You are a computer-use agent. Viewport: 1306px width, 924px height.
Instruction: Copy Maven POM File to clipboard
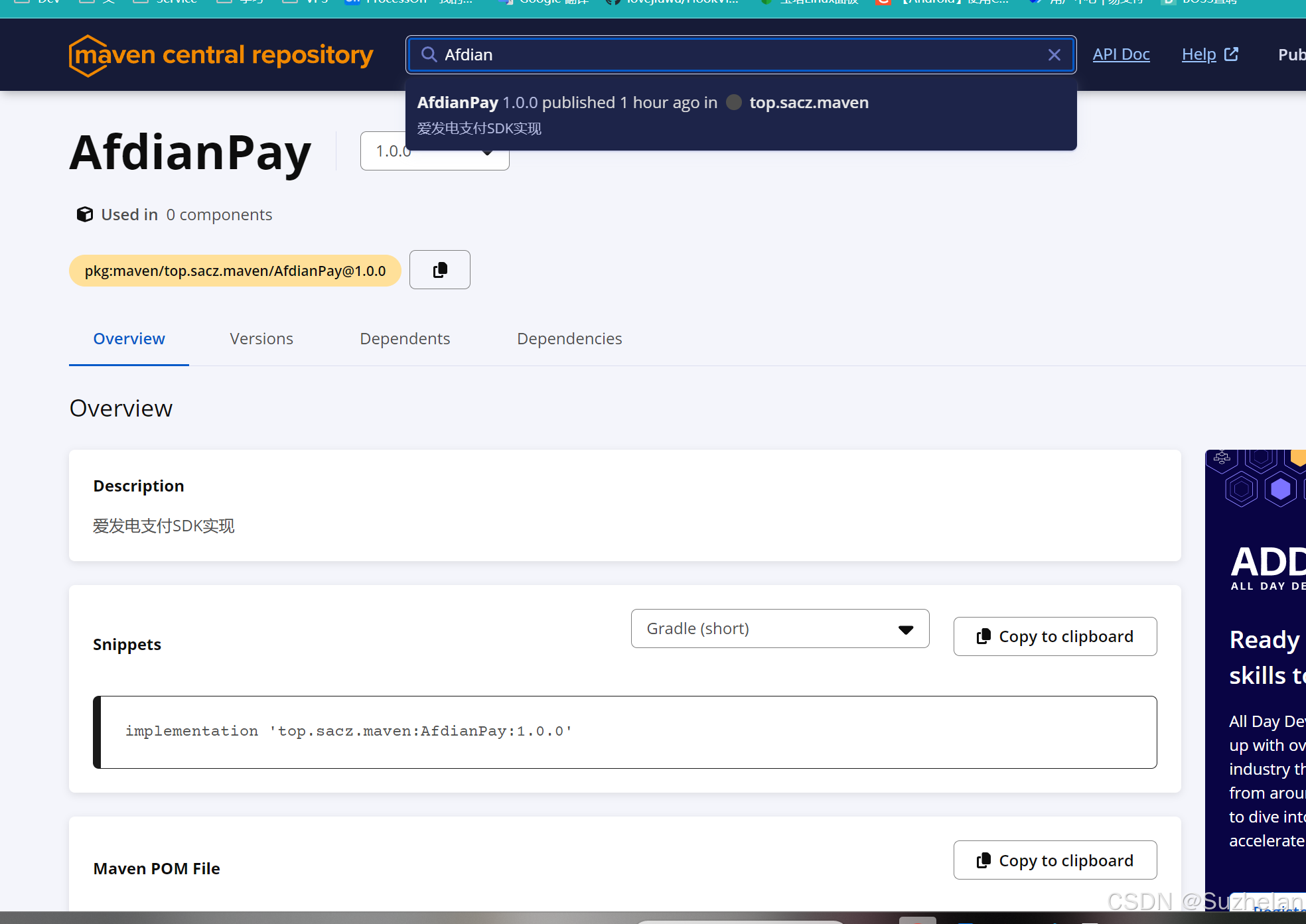click(x=1054, y=860)
